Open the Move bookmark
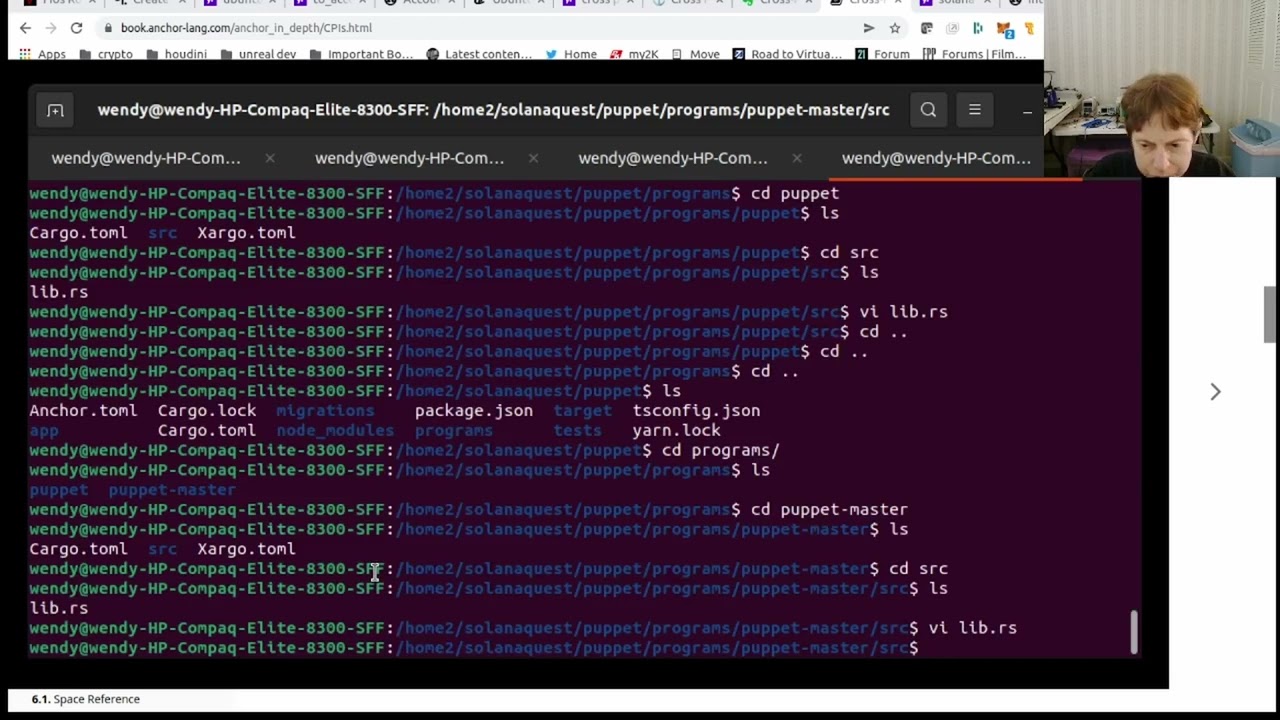 pos(695,54)
